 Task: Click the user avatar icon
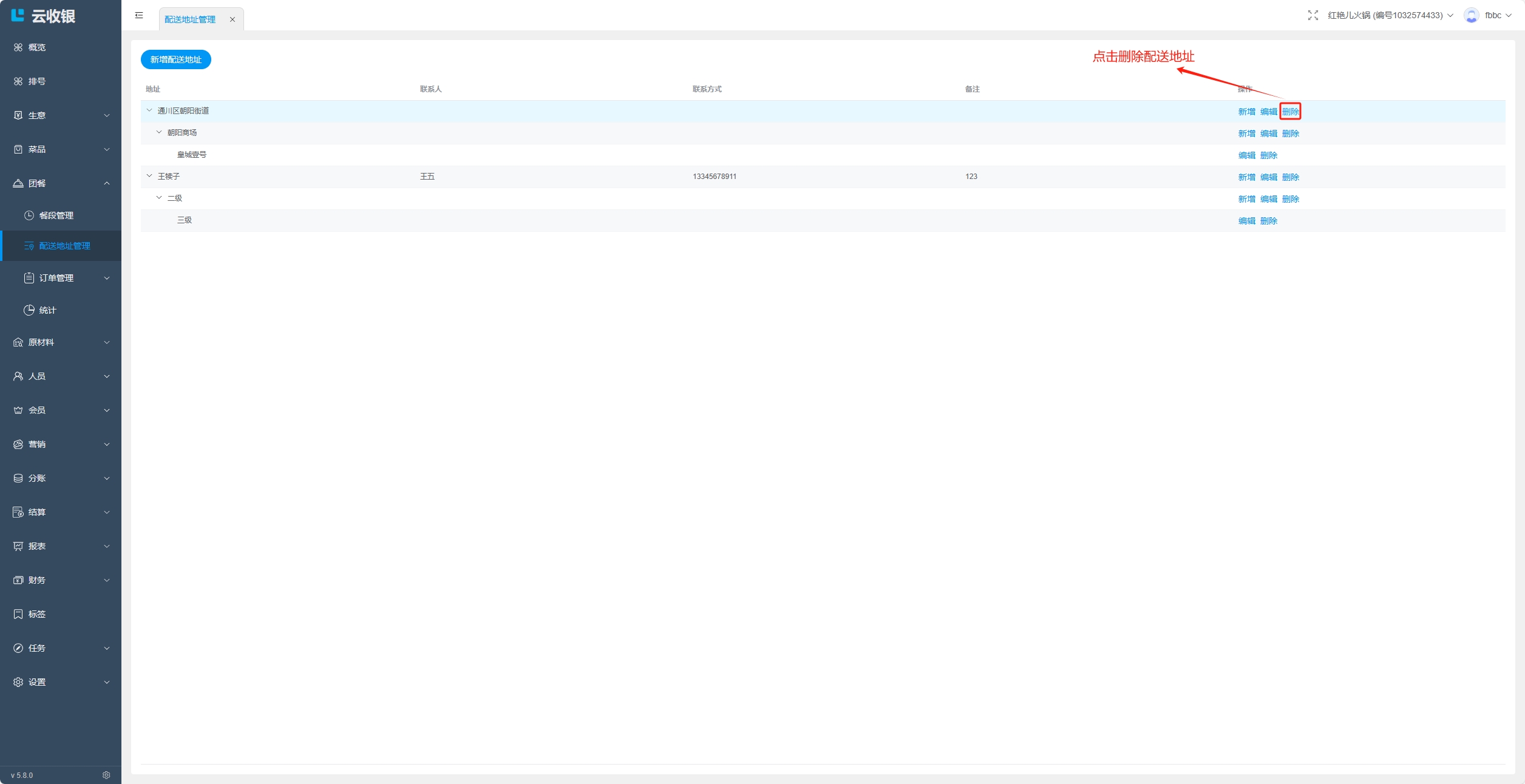(x=1471, y=15)
